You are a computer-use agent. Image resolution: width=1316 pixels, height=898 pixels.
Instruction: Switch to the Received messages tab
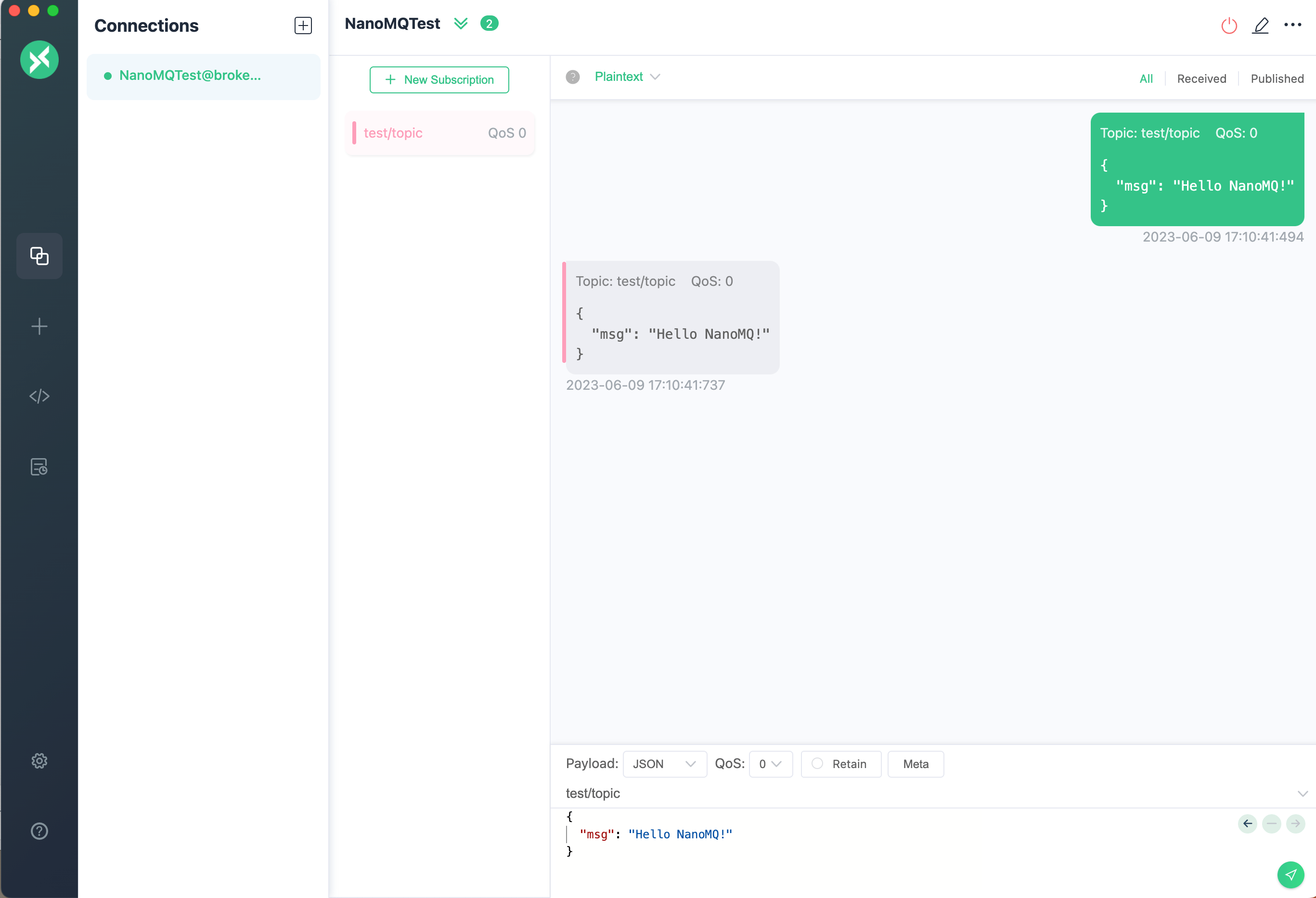pos(1201,79)
